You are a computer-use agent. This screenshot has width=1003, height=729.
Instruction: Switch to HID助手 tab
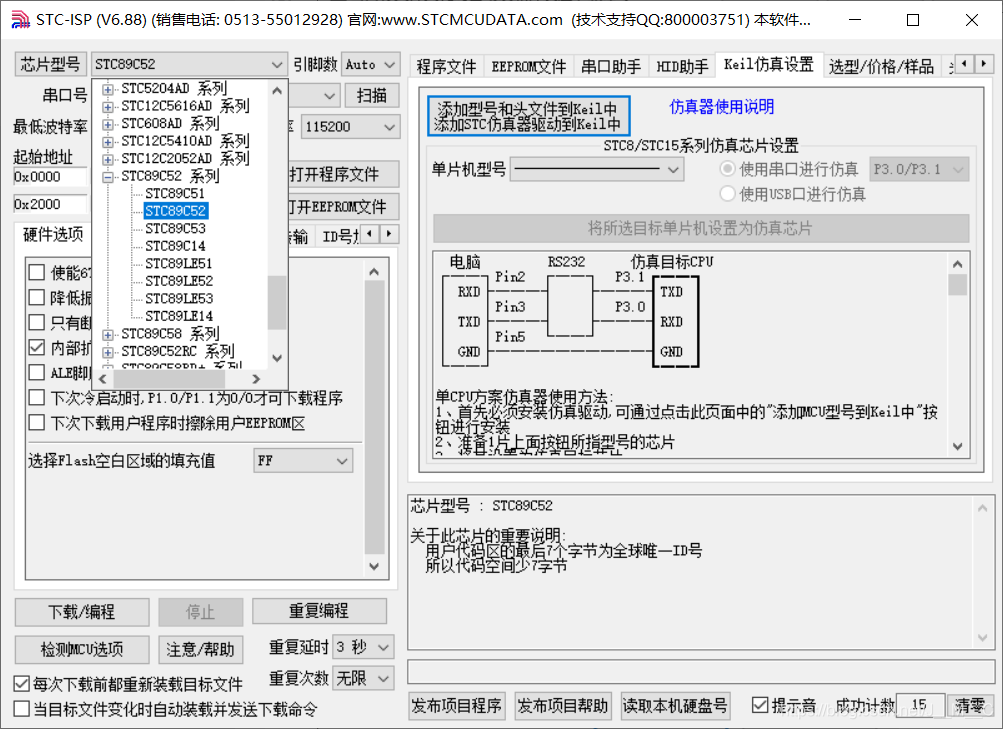click(x=683, y=67)
